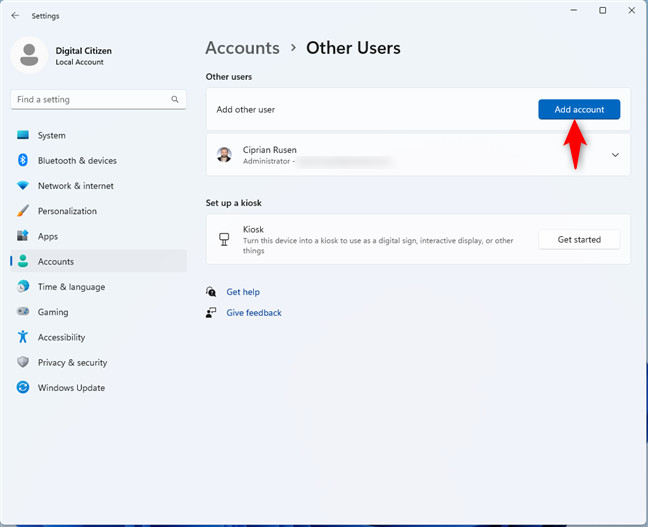Screen dimensions: 648x527
Task: Open the Give feedback link
Action: coord(254,313)
